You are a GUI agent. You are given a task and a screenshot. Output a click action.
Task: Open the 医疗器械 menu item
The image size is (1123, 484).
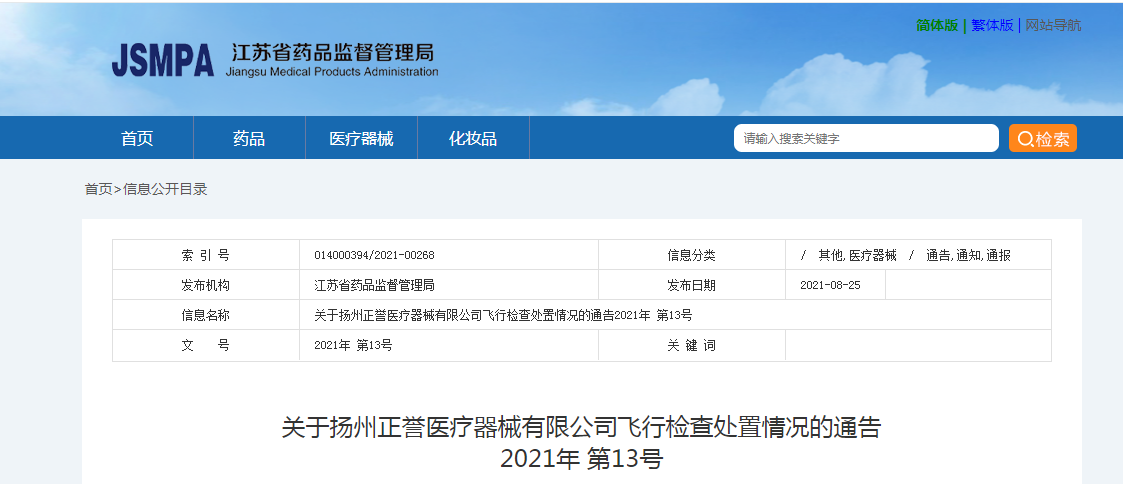click(x=361, y=138)
